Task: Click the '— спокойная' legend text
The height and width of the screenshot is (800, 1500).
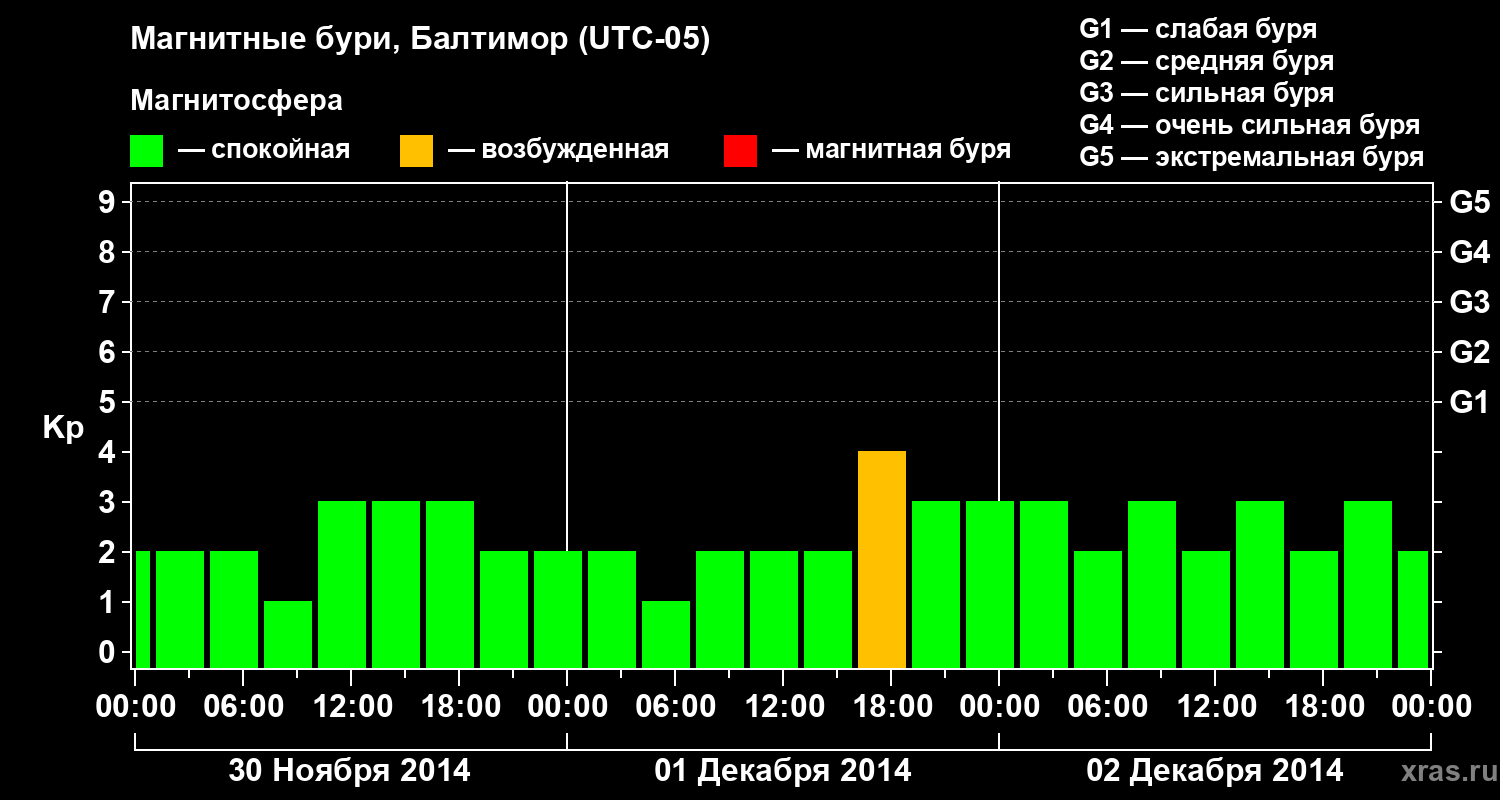Action: [264, 151]
